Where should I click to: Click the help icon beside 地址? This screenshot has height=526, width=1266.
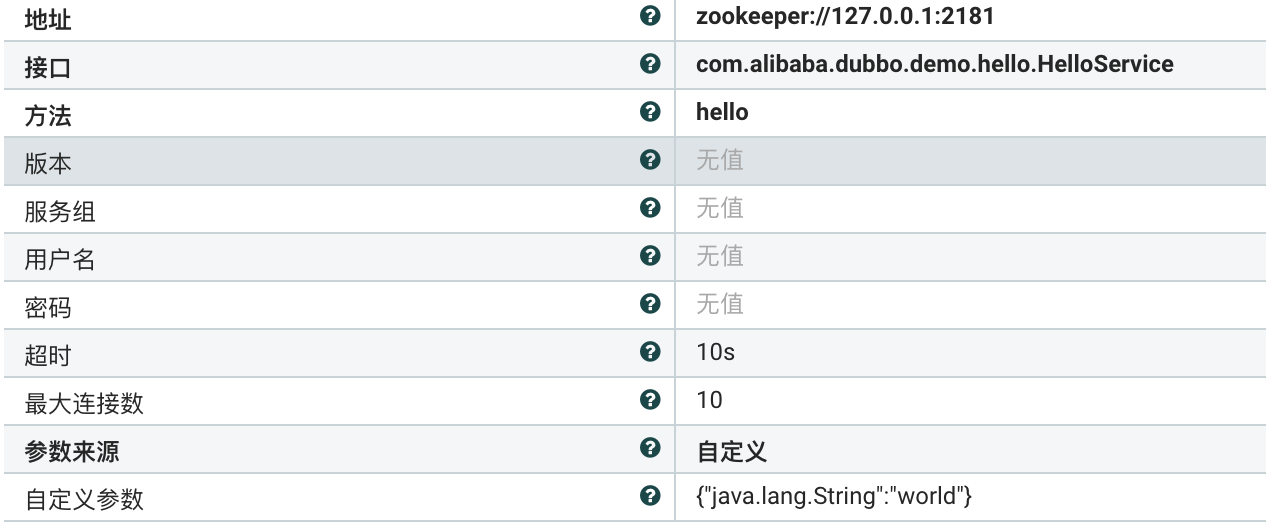(650, 16)
